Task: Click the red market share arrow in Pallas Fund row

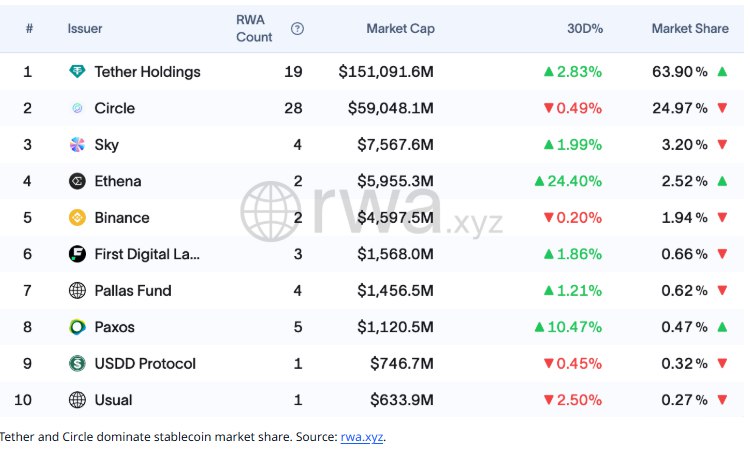Action: (x=722, y=290)
